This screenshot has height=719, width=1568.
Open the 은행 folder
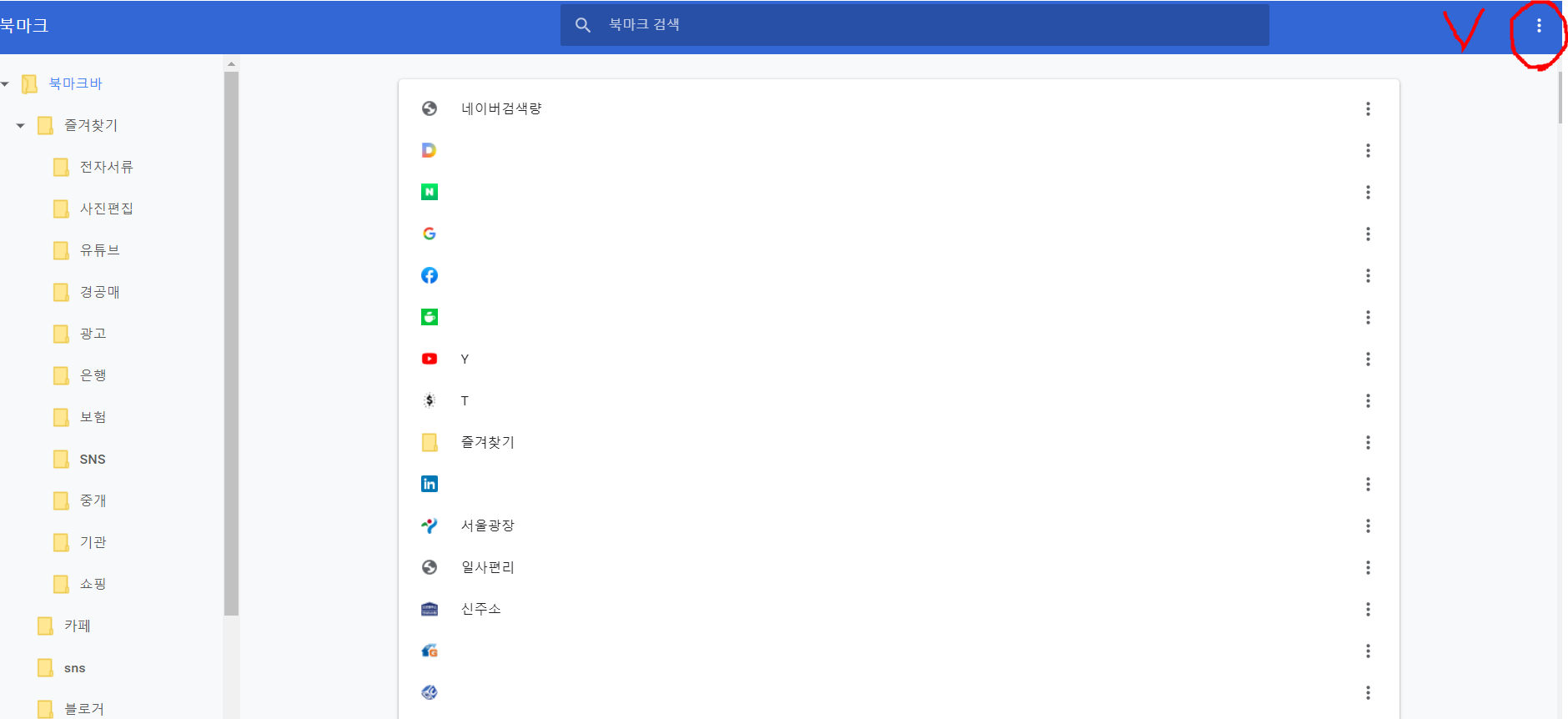coord(93,375)
